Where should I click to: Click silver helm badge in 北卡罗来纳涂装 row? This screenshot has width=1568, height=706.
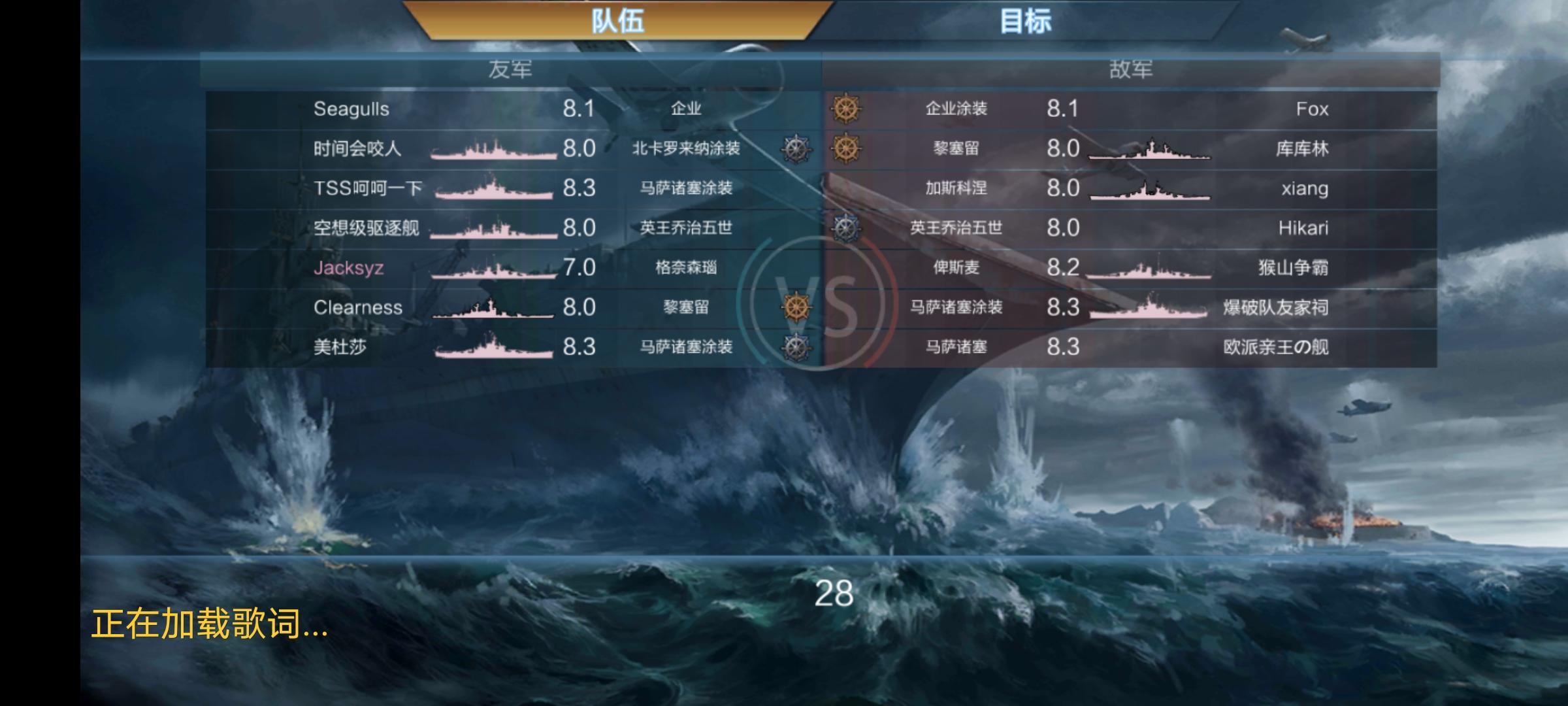coord(797,148)
